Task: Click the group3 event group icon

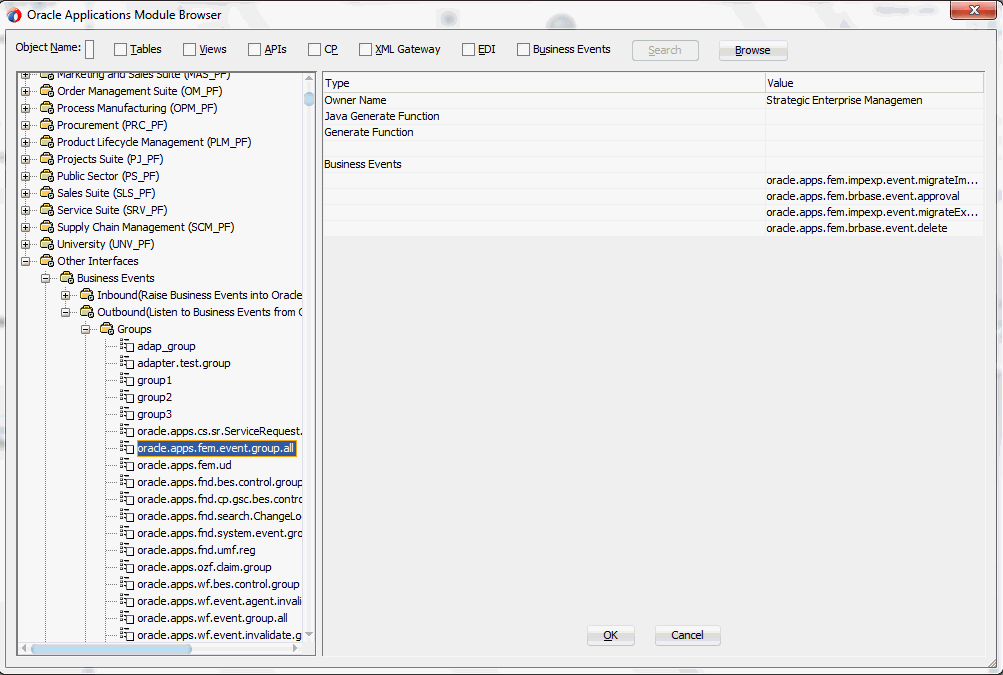Action: point(127,414)
